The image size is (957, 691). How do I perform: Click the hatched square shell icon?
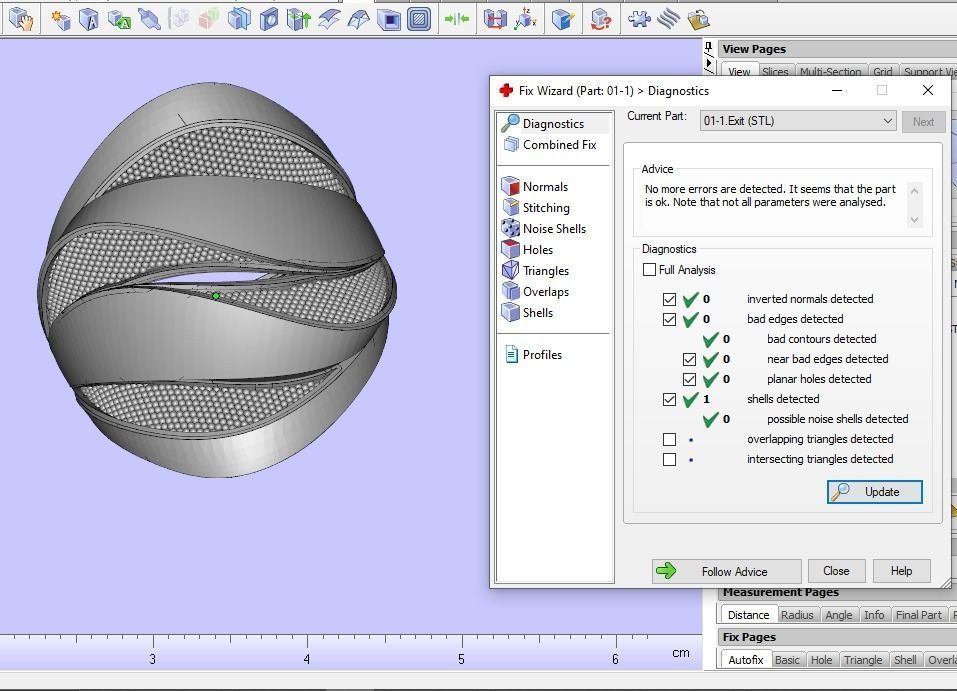(x=419, y=20)
